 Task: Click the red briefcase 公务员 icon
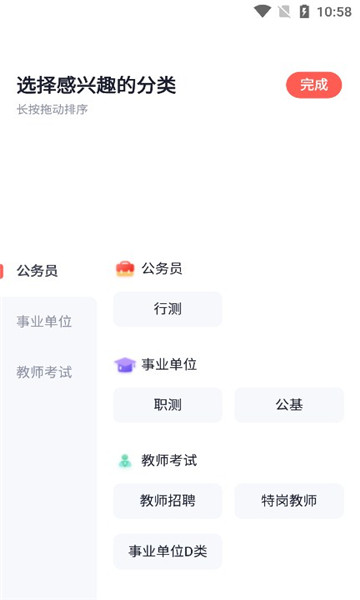[x=125, y=269]
